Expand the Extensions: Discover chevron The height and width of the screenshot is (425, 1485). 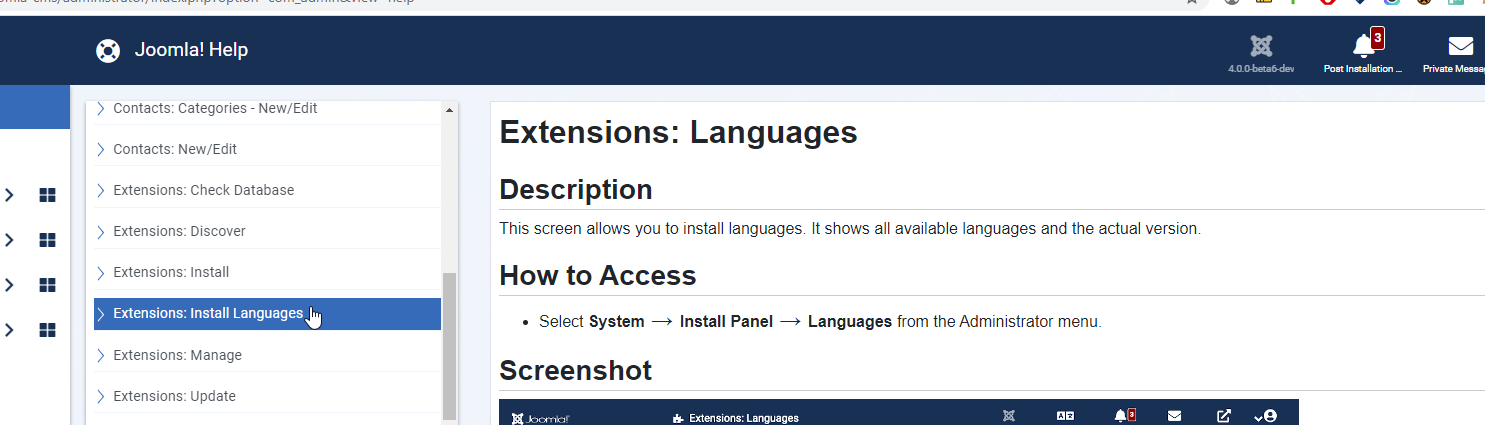click(x=100, y=231)
